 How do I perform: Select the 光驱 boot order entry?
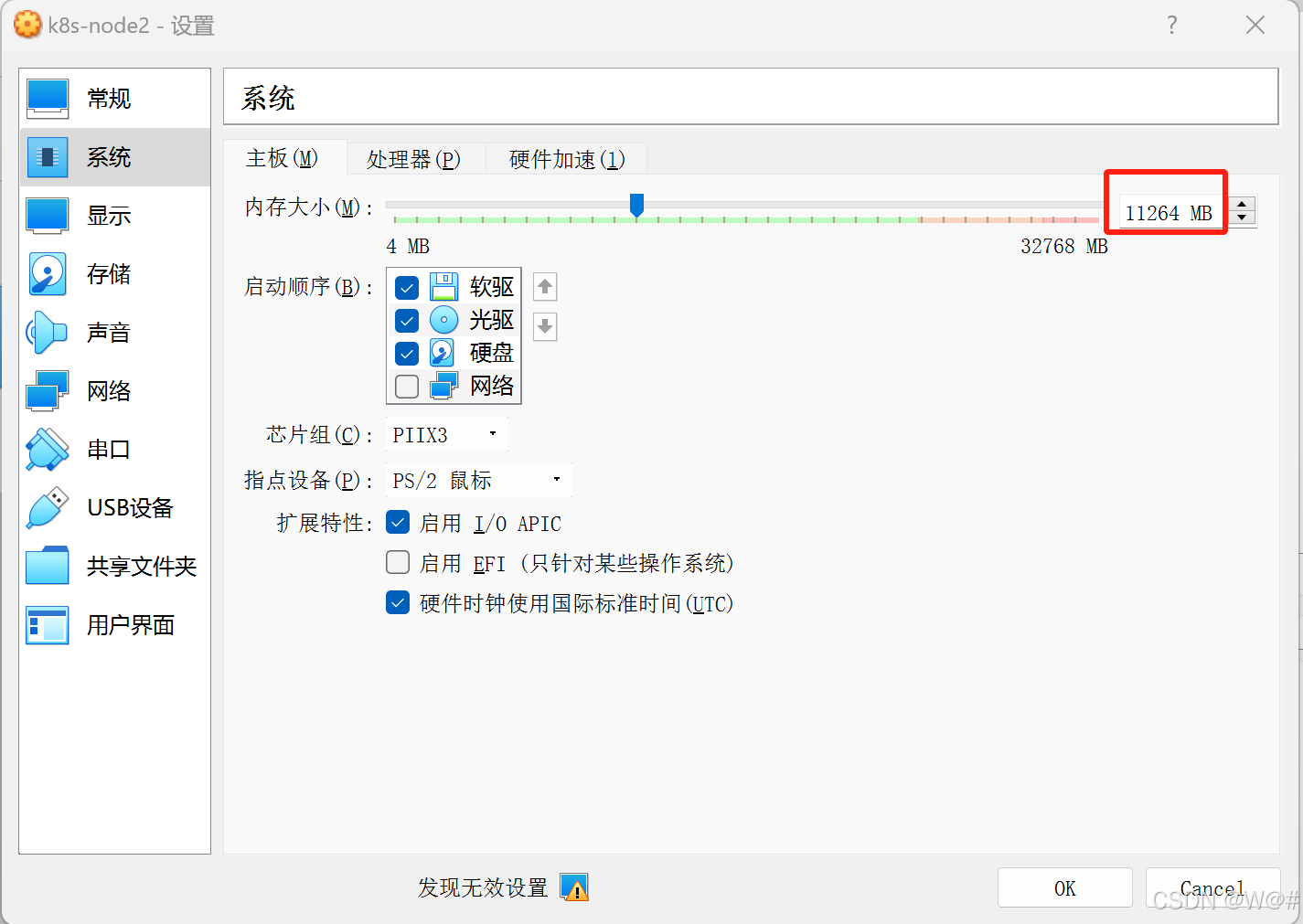click(454, 320)
